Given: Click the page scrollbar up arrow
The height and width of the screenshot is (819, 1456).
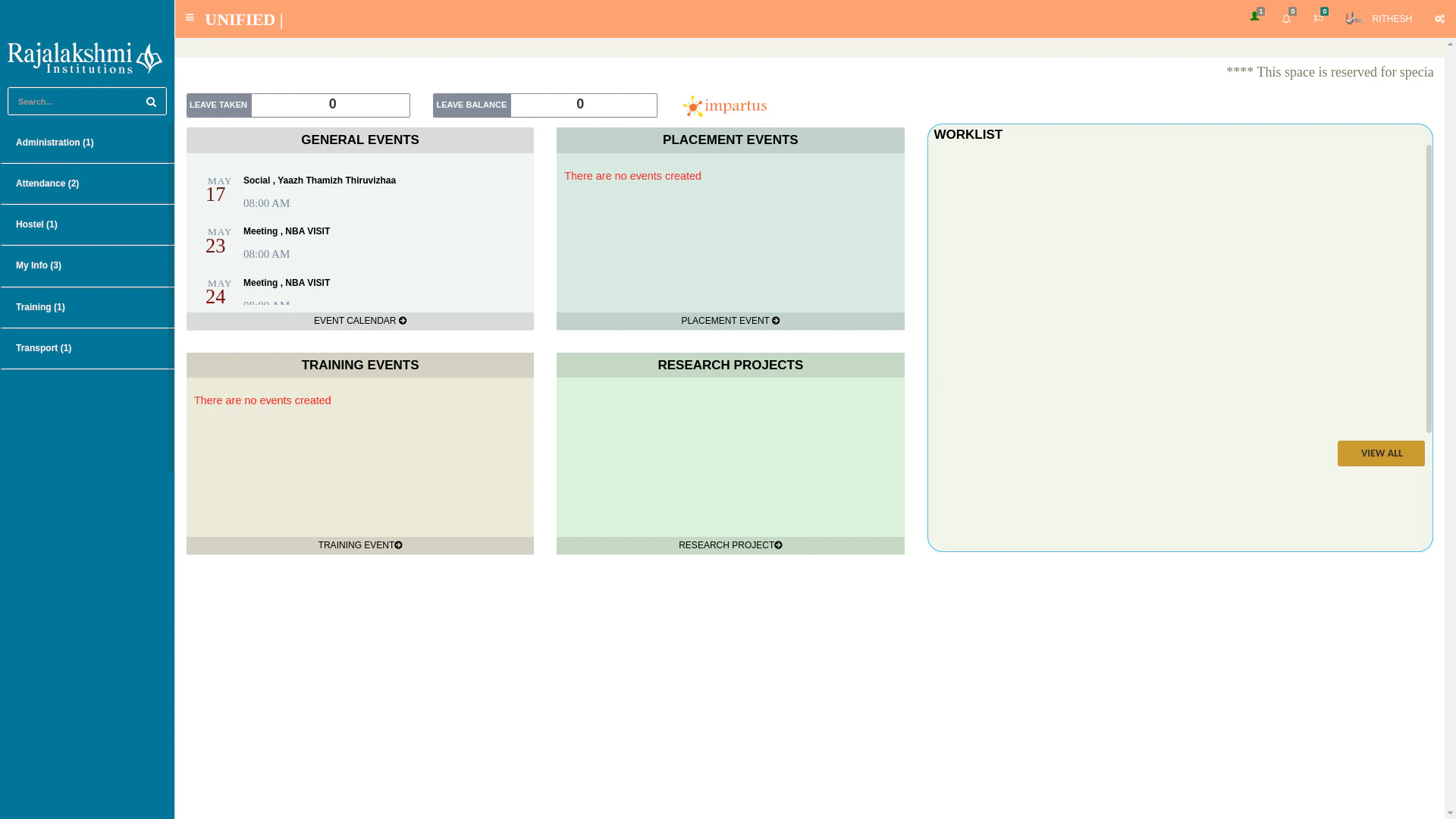Looking at the screenshot, I should pos(1450,44).
